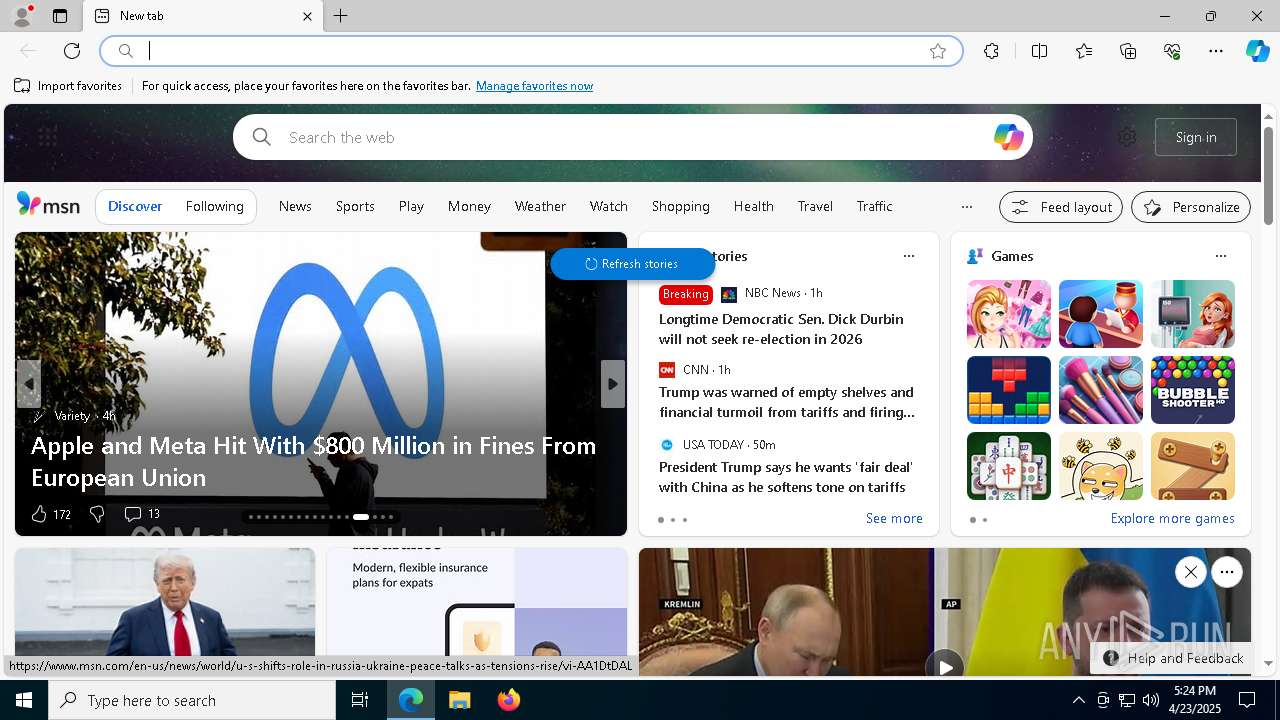The image size is (1280, 720).
Task: Open Top stories options ellipsis
Action: point(909,256)
